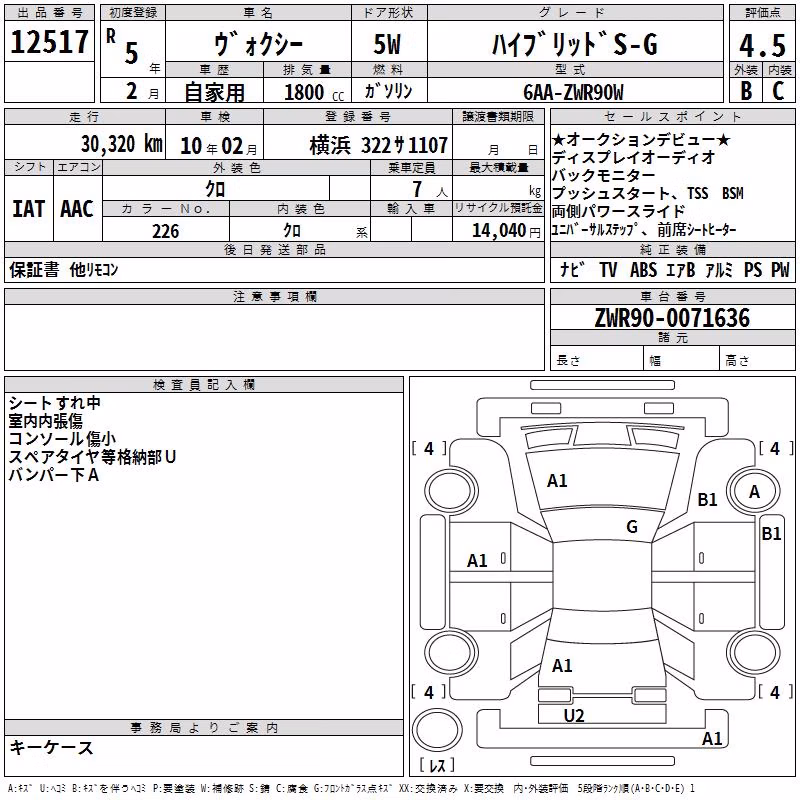Click lot number 12517
Screen dimensions: 800x800
tap(49, 42)
